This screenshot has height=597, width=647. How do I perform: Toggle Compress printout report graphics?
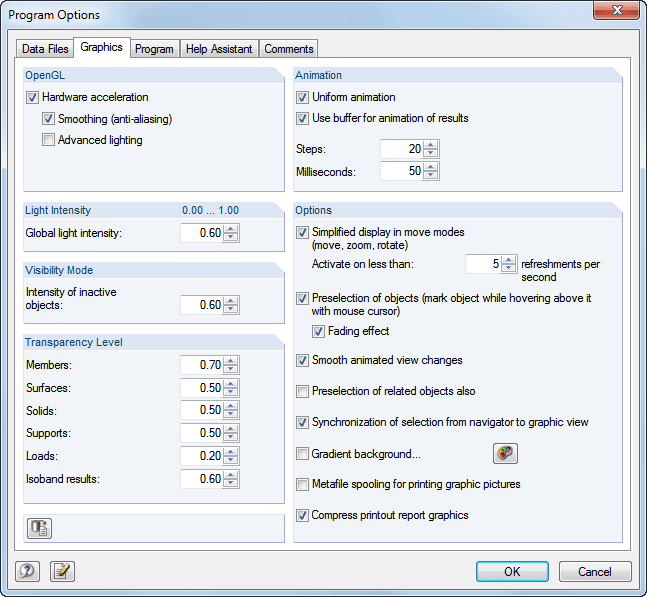point(302,515)
